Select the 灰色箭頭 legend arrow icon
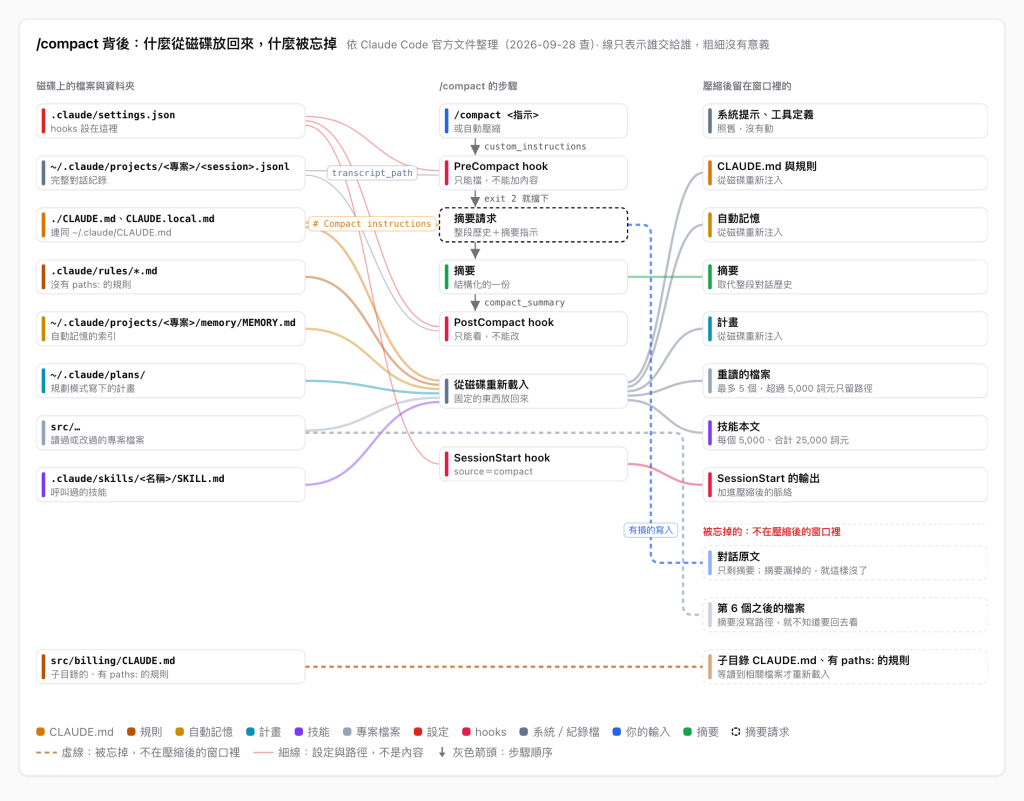Screen dimensions: 1024x801 click(442, 752)
